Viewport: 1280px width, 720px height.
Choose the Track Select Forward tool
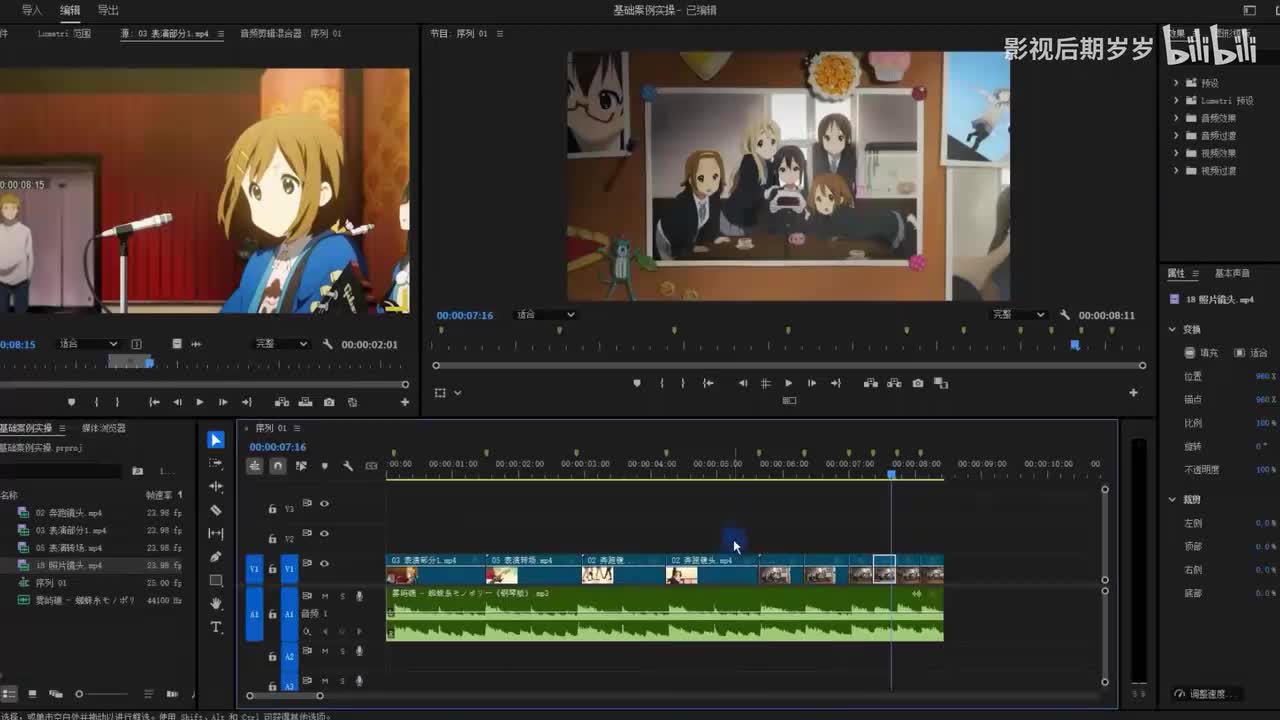pyautogui.click(x=216, y=464)
